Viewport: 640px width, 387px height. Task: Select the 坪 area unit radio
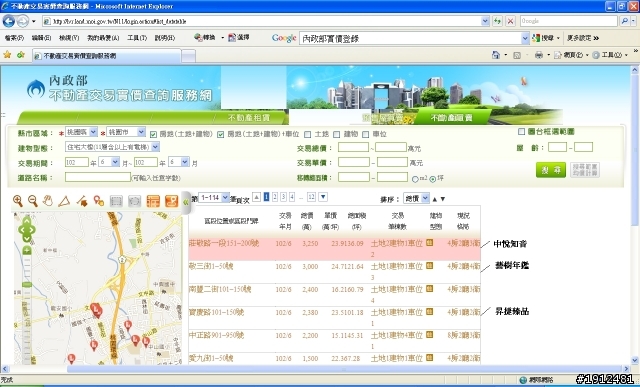pos(433,179)
